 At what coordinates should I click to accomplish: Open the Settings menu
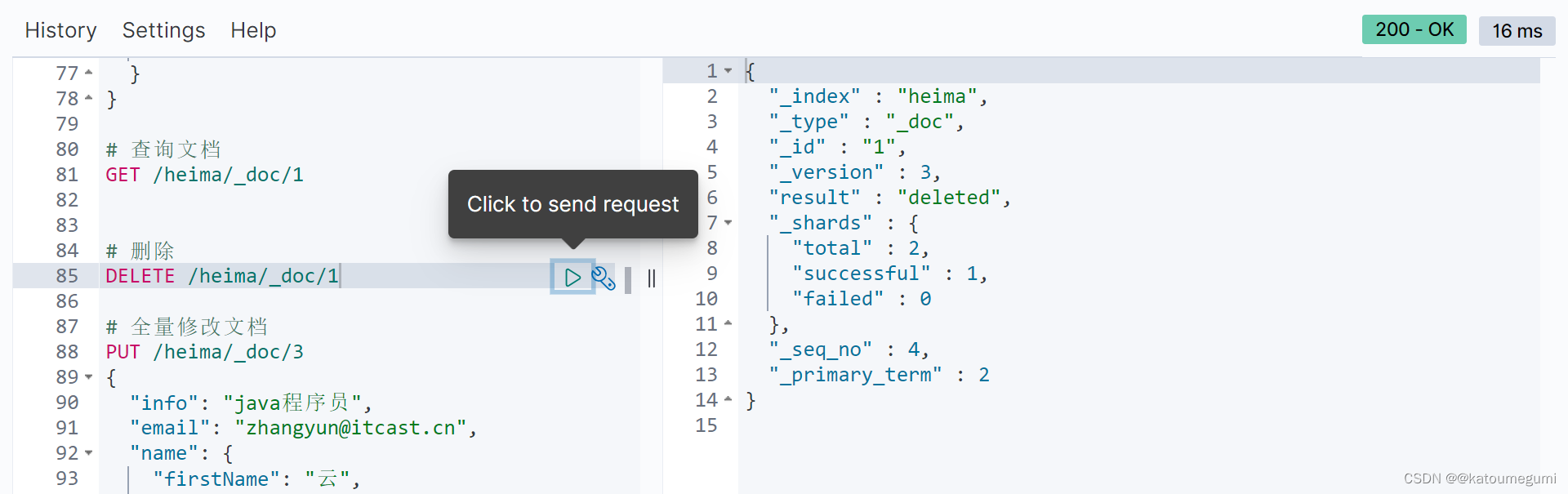click(x=163, y=30)
